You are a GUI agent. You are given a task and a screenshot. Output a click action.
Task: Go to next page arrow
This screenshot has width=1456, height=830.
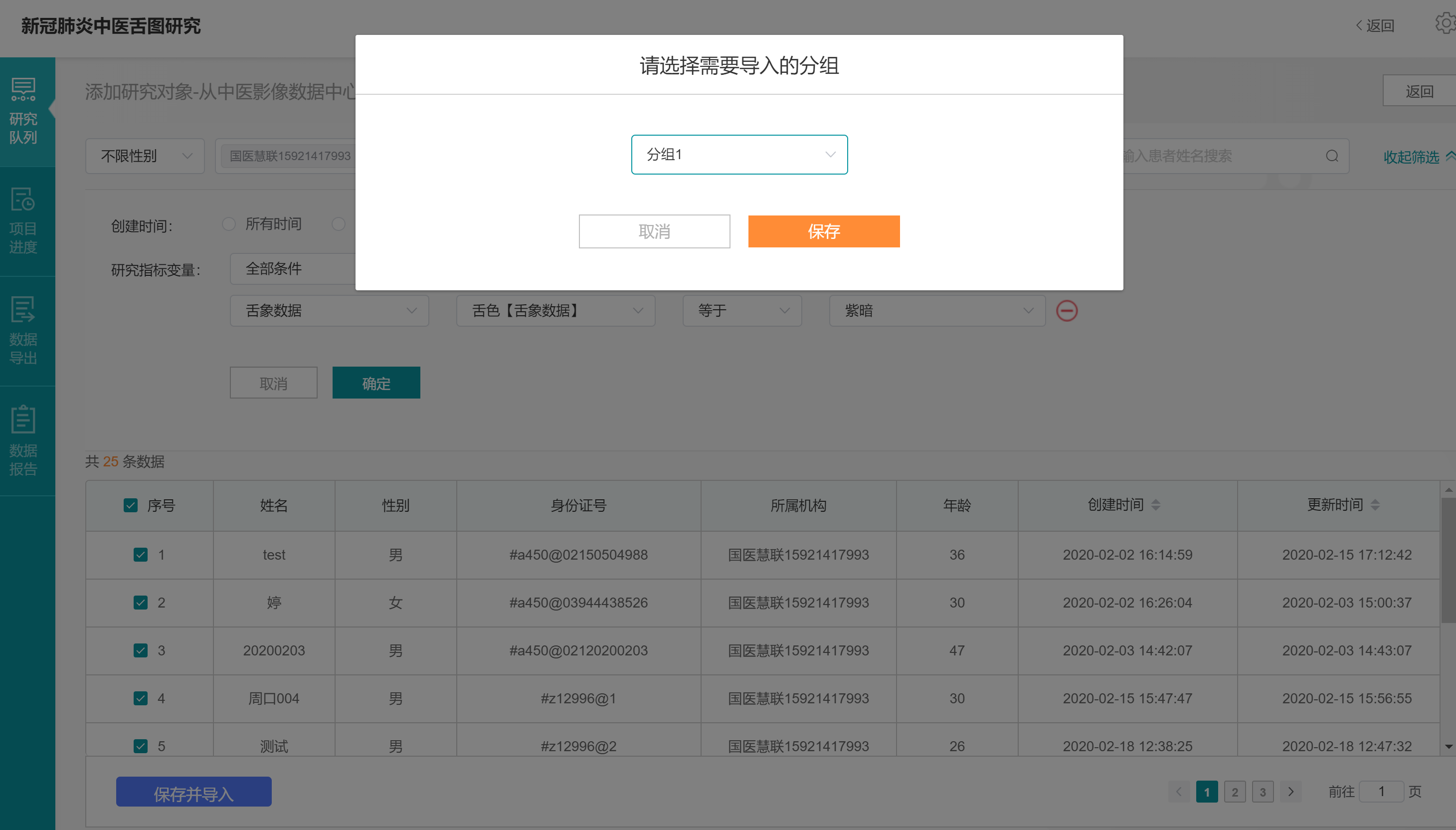(1291, 792)
